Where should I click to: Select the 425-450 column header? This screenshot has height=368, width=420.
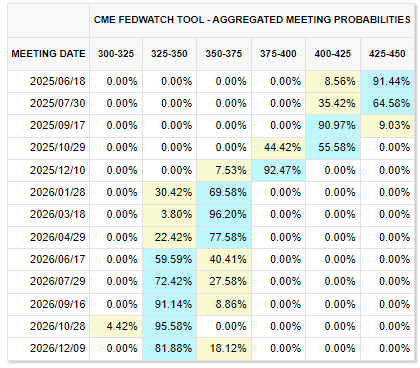387,54
